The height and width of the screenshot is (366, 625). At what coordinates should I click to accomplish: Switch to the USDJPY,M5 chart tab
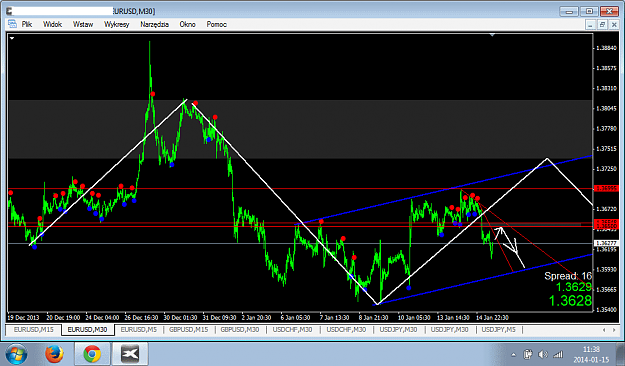[x=498, y=330]
